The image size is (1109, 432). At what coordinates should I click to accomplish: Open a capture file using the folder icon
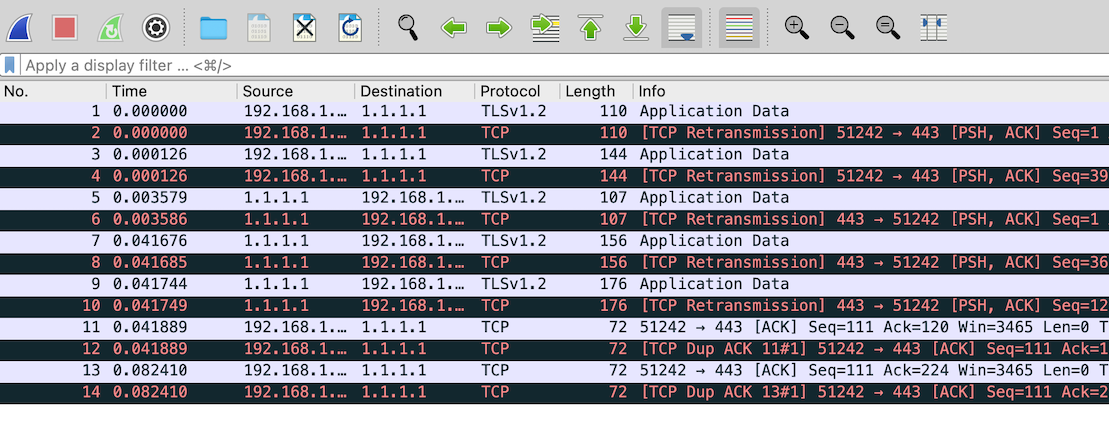coord(214,28)
